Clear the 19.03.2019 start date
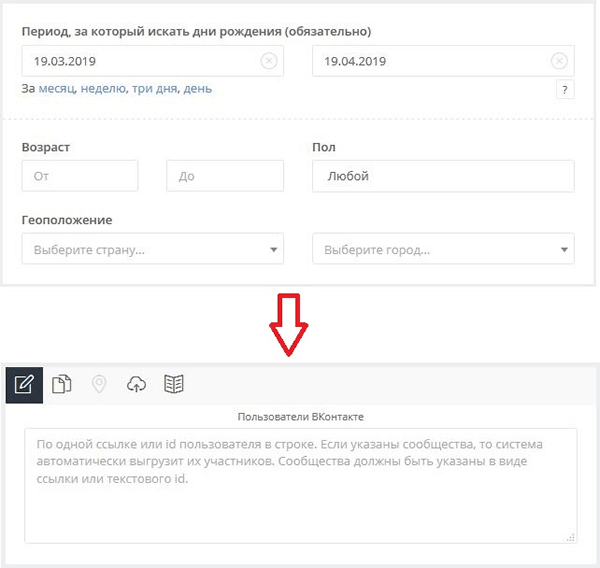 [x=269, y=61]
